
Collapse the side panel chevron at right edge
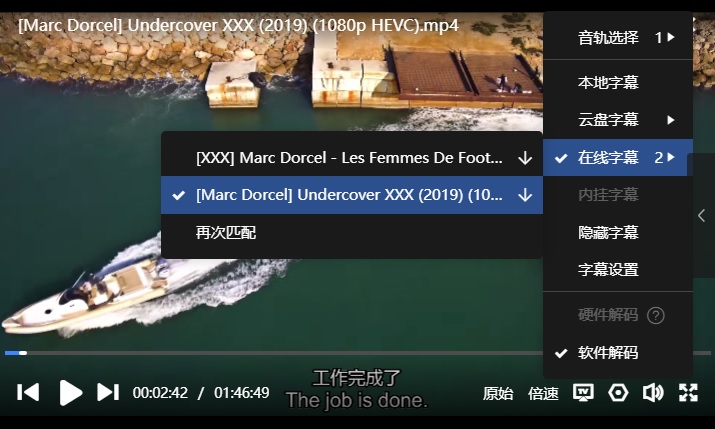click(701, 216)
